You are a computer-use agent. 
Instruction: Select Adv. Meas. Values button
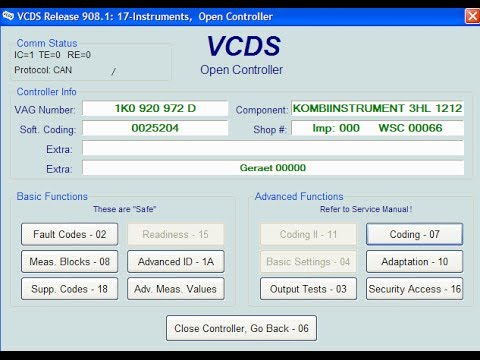tap(176, 289)
